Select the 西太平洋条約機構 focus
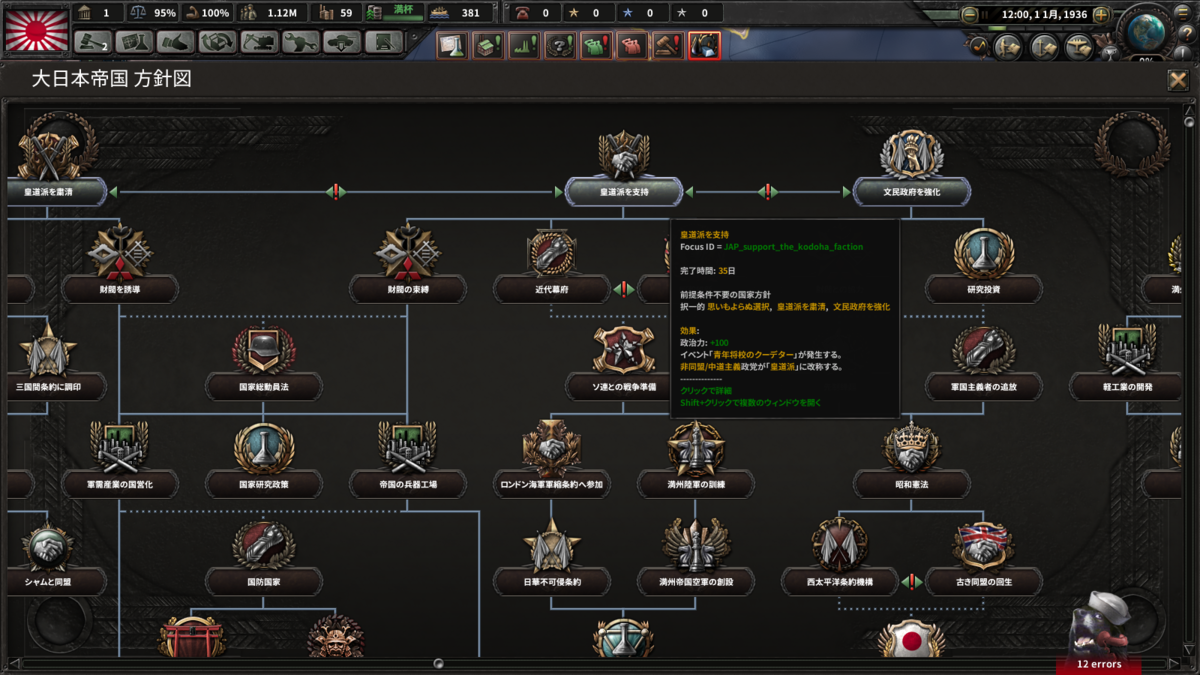This screenshot has width=1200, height=675. click(x=840, y=581)
